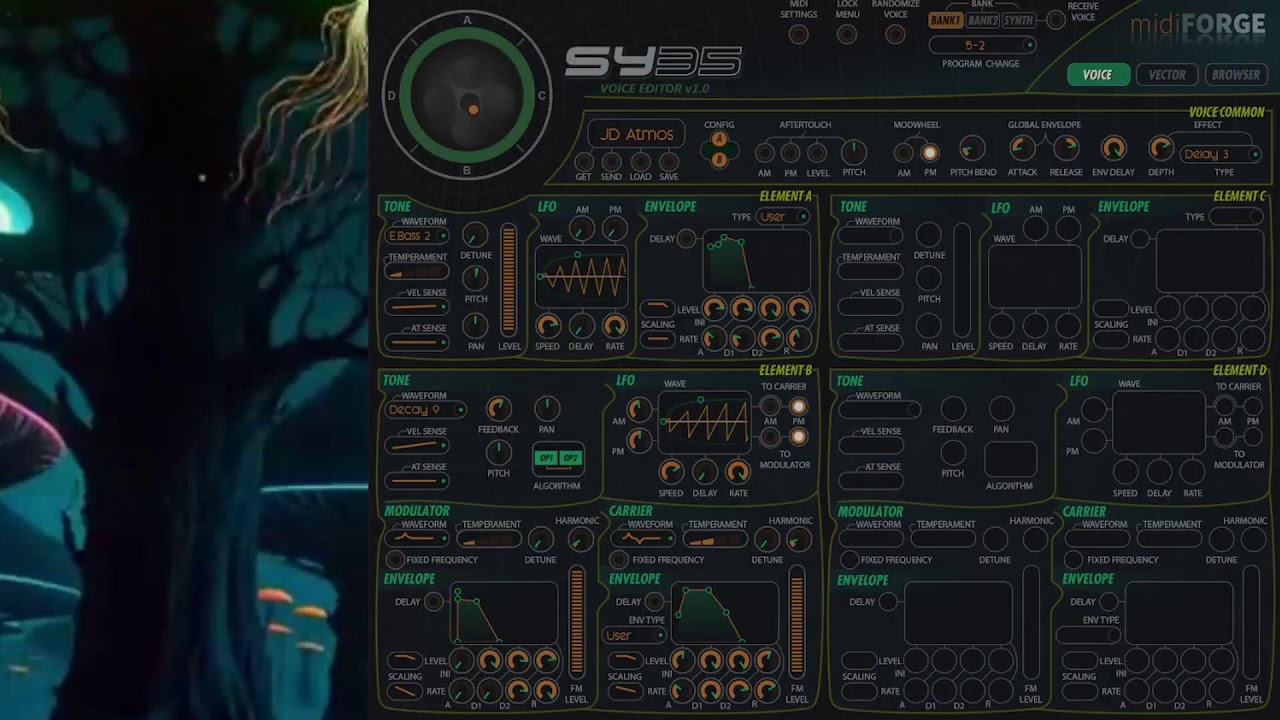The width and height of the screenshot is (1280, 720).
Task: Open Element A envelope Type User dropdown
Action: point(783,217)
